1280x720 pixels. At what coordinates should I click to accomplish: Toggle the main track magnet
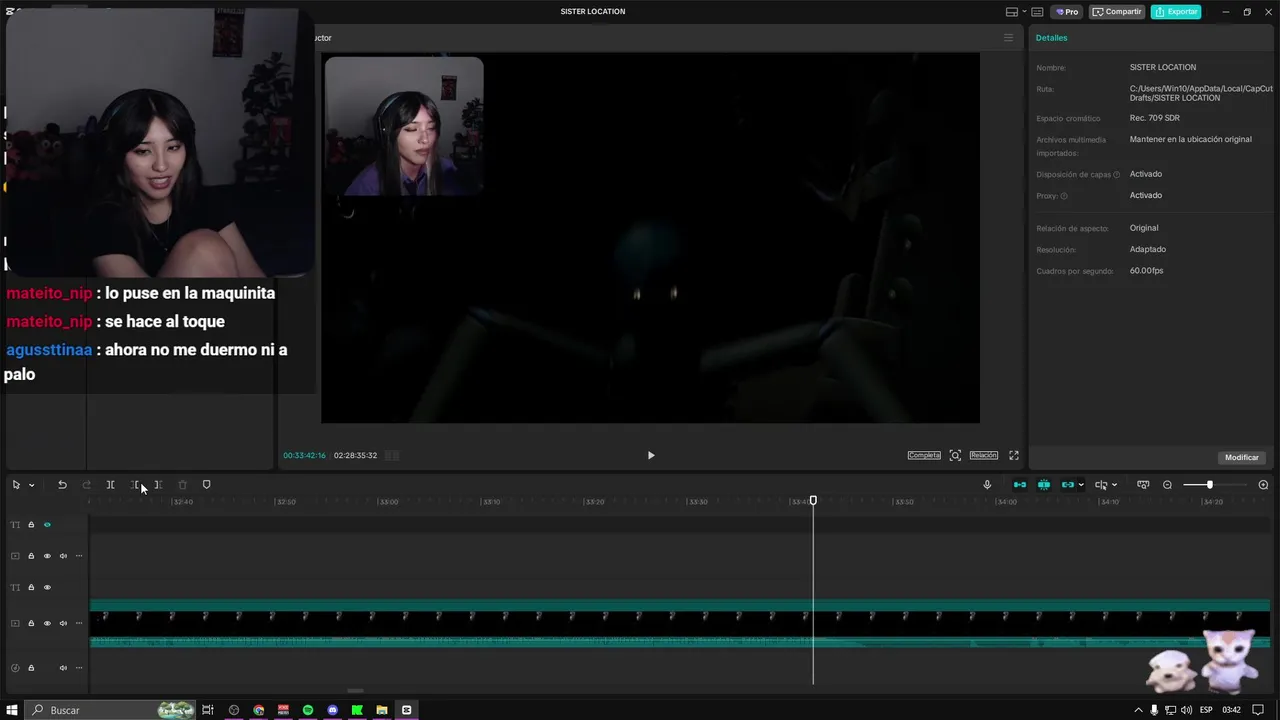coord(1020,485)
